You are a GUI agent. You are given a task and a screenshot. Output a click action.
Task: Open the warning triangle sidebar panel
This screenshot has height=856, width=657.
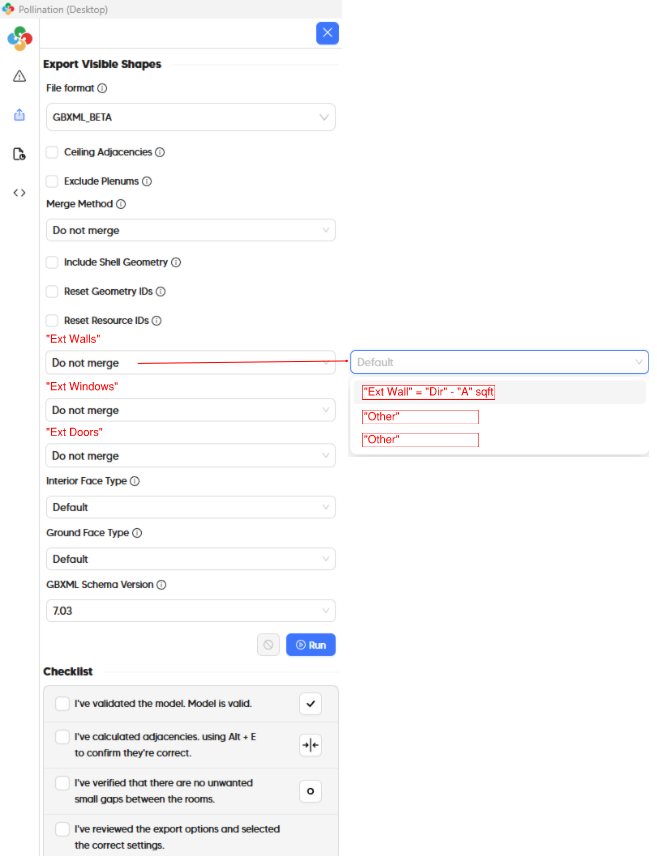pyautogui.click(x=19, y=77)
